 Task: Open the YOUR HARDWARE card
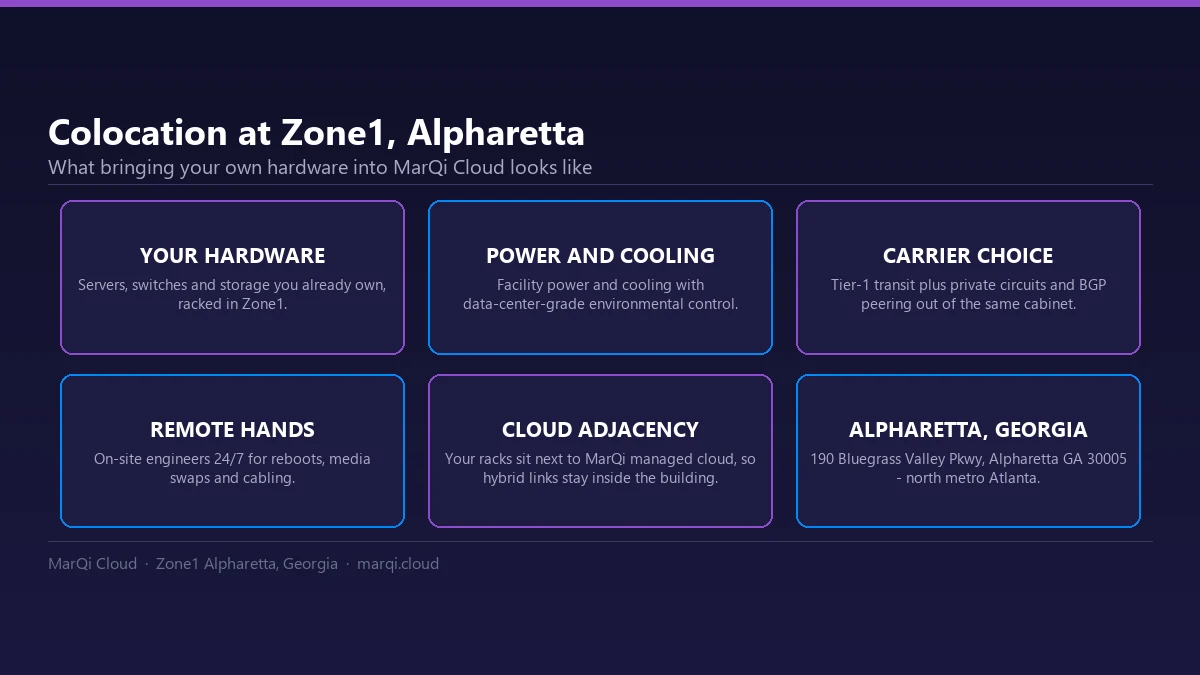232,278
